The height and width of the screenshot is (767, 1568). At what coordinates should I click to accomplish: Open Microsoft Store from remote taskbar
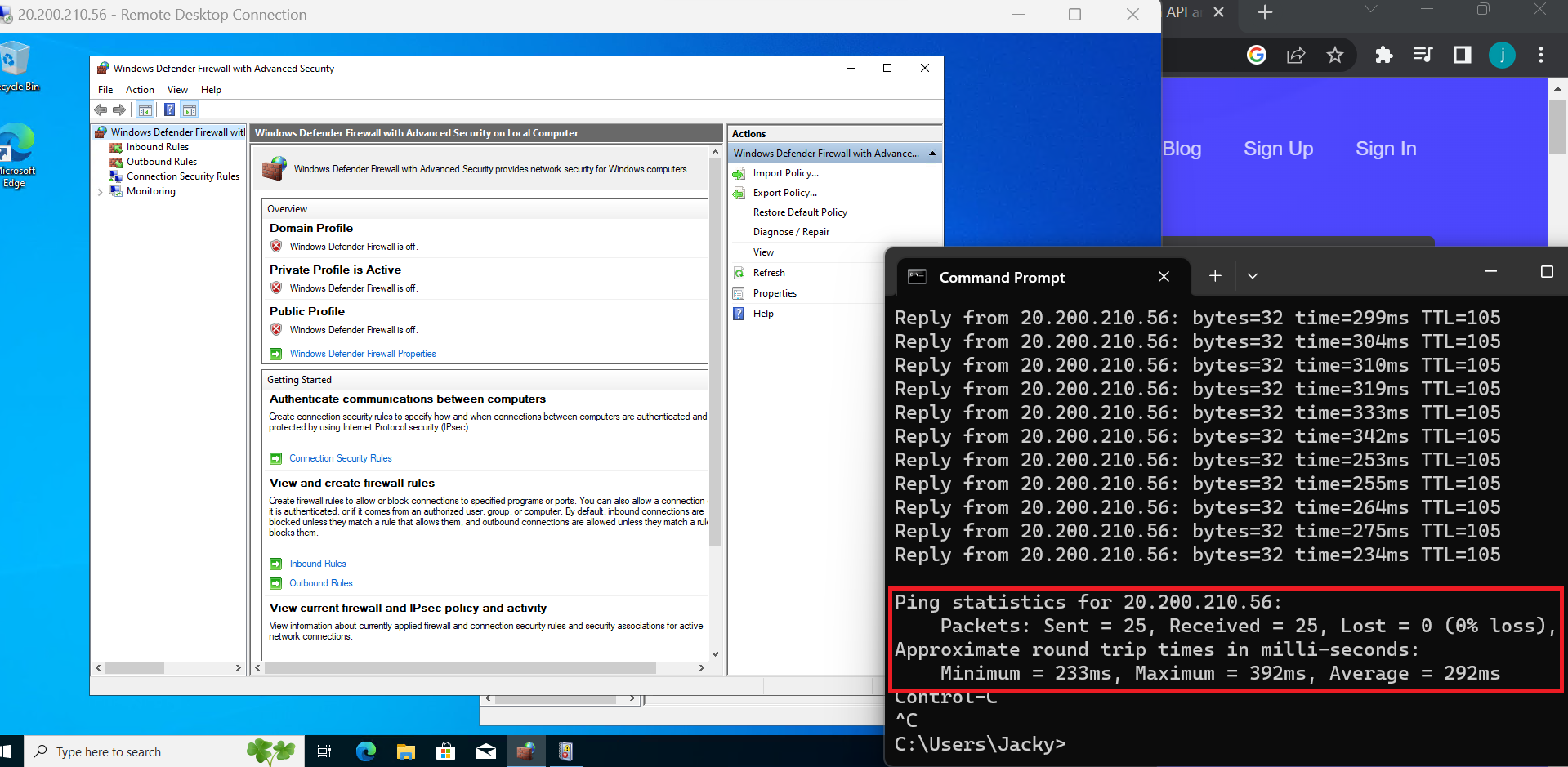(445, 751)
